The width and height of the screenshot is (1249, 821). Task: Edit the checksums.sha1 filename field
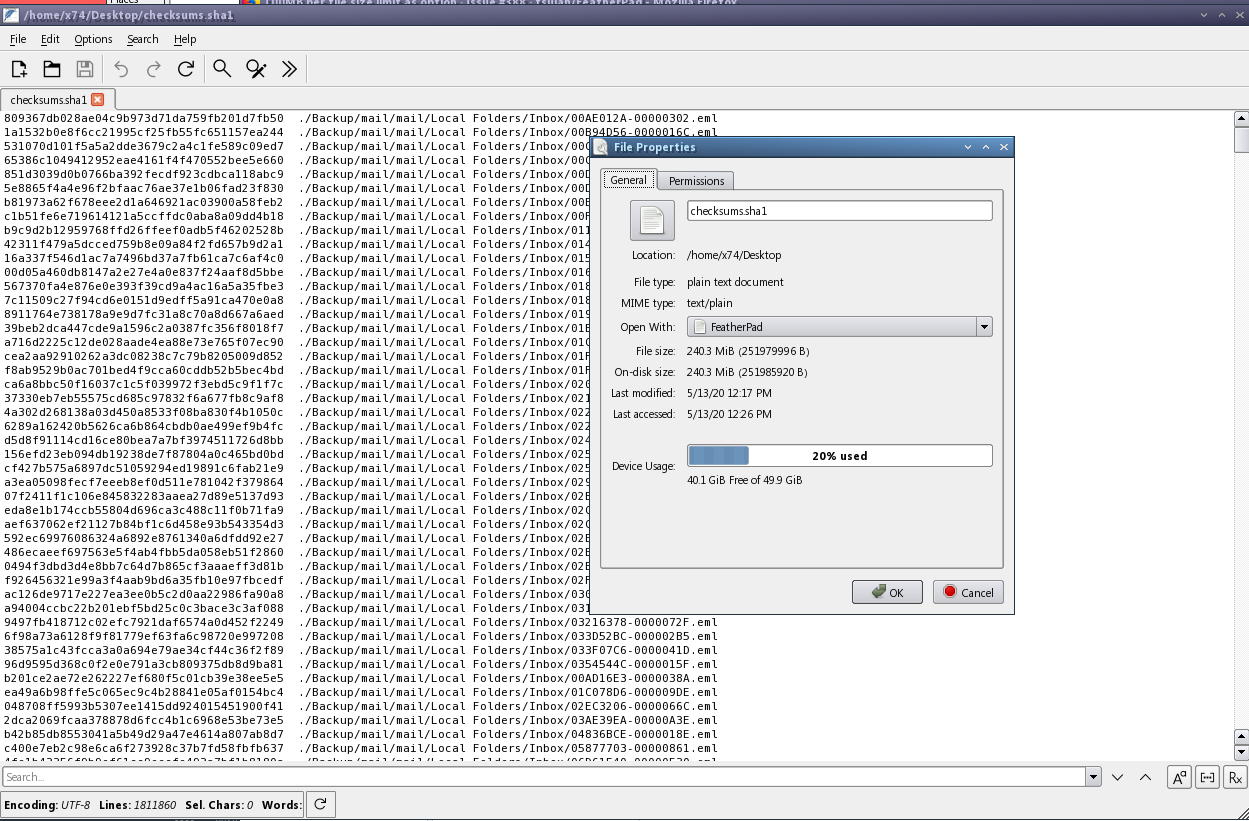838,210
